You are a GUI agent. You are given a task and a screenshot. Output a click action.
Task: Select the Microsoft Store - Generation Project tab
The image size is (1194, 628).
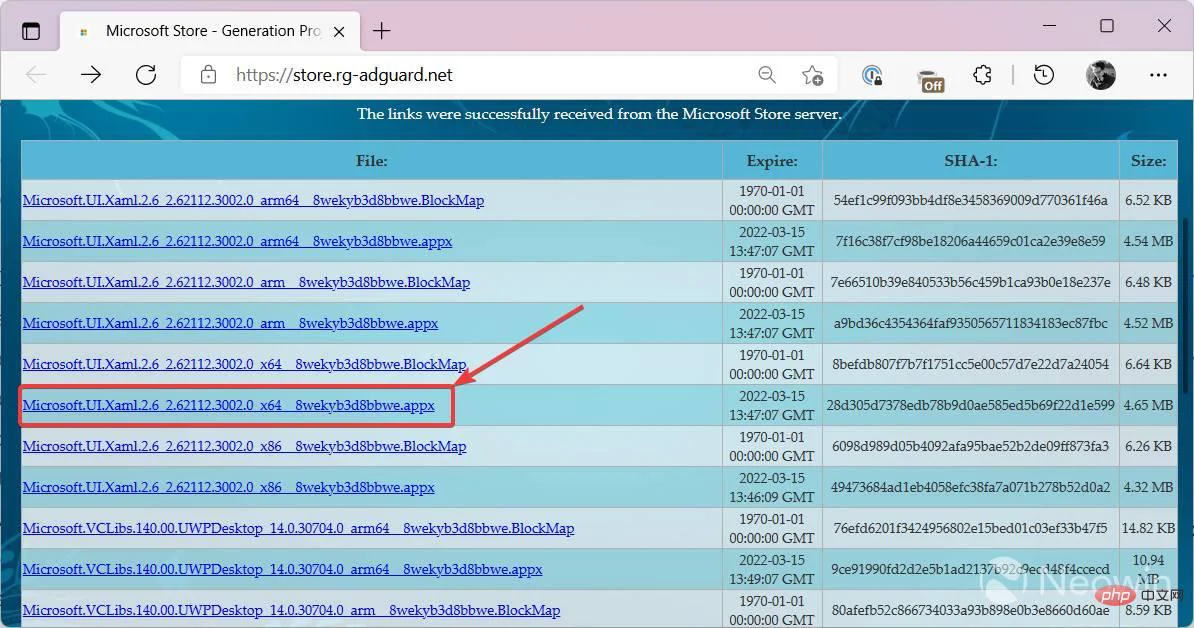coord(209,31)
